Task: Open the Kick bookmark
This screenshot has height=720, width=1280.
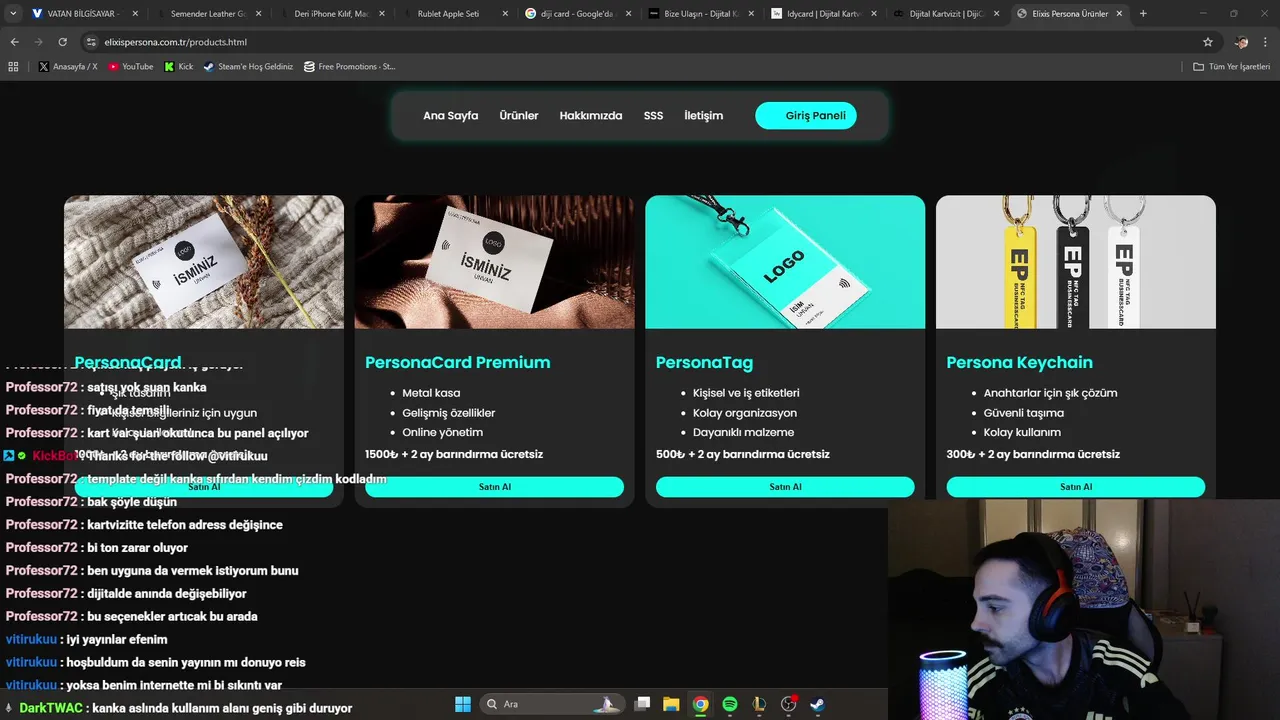Action: (x=178, y=67)
